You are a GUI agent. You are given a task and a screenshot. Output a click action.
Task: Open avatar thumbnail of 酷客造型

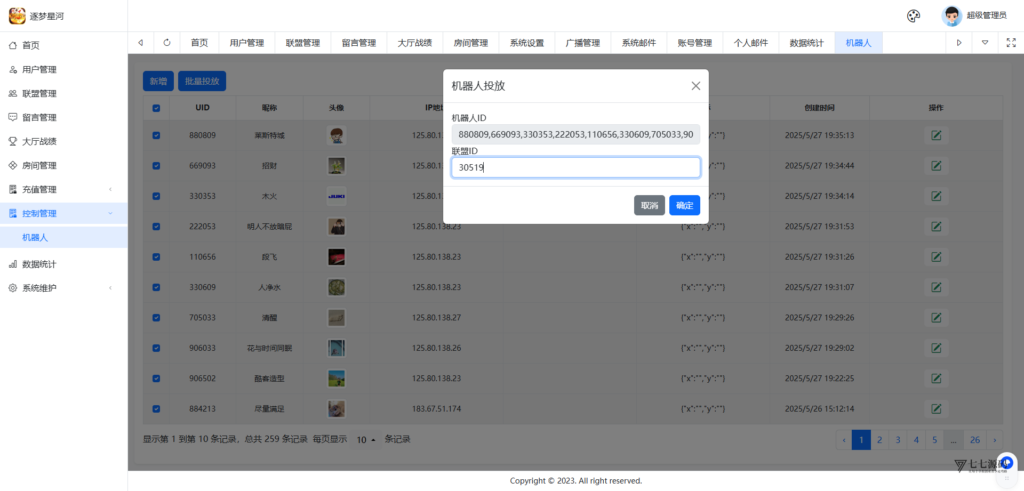click(x=336, y=378)
